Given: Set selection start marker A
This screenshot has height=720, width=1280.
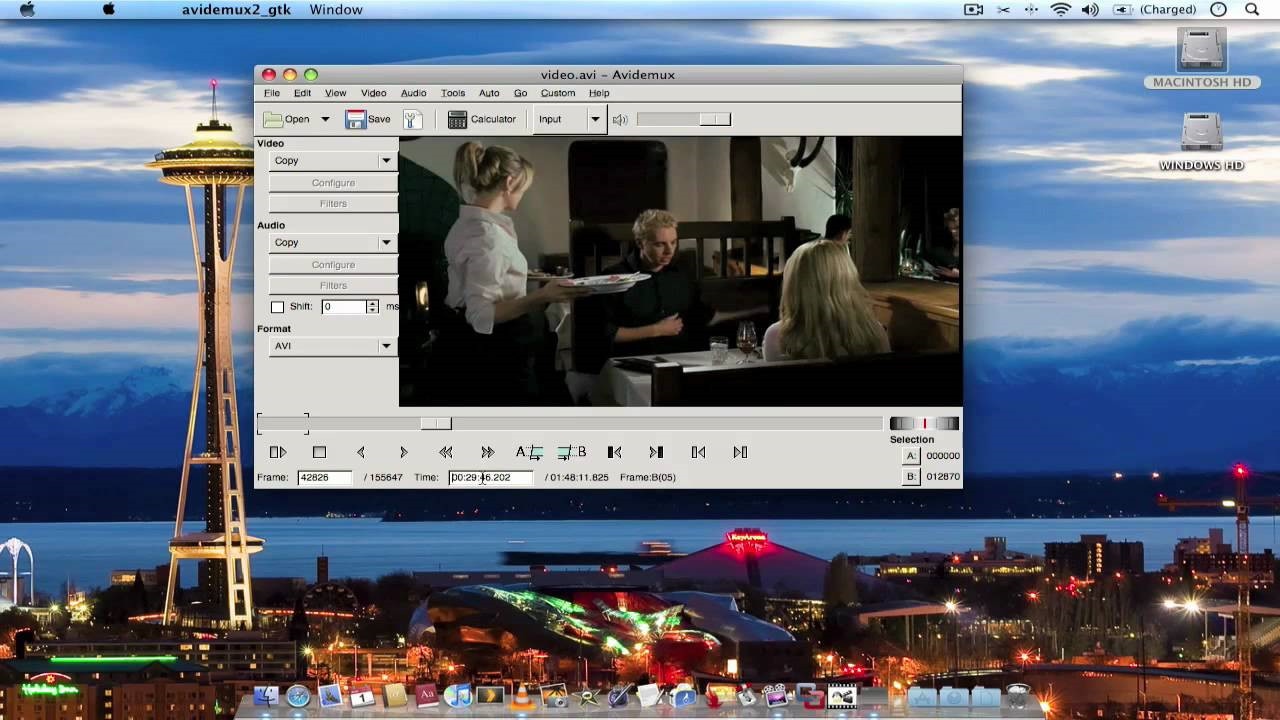Looking at the screenshot, I should 529,453.
